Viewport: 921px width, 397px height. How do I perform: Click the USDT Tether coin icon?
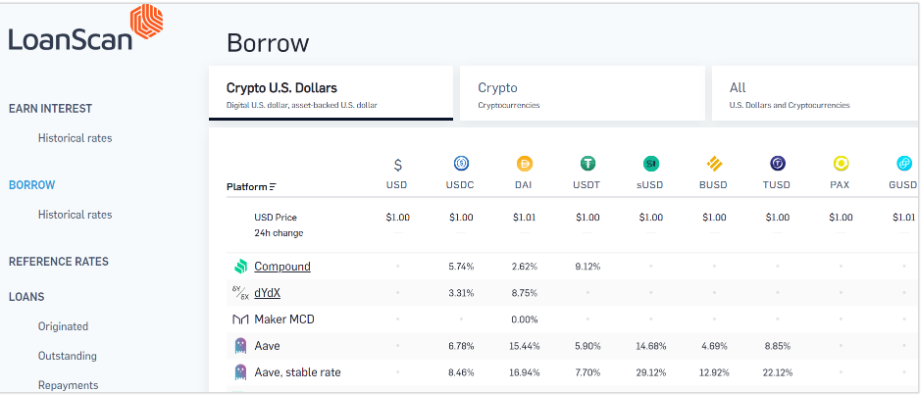coord(587,163)
